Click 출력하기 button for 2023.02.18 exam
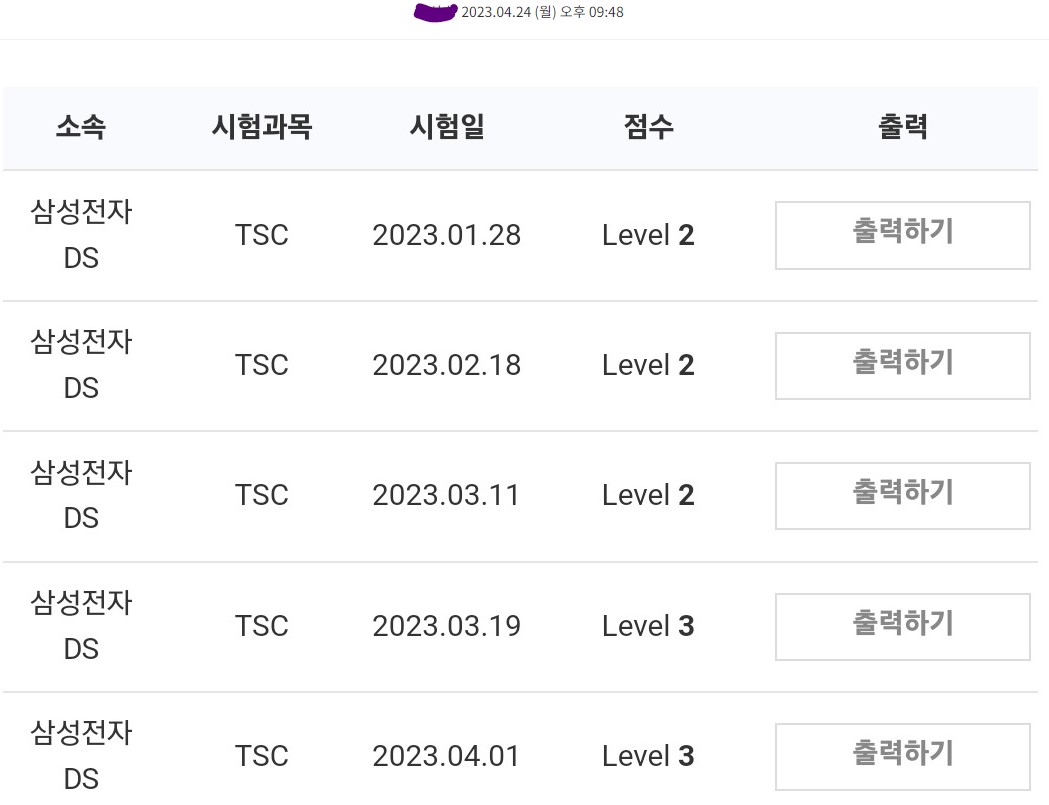 [902, 365]
